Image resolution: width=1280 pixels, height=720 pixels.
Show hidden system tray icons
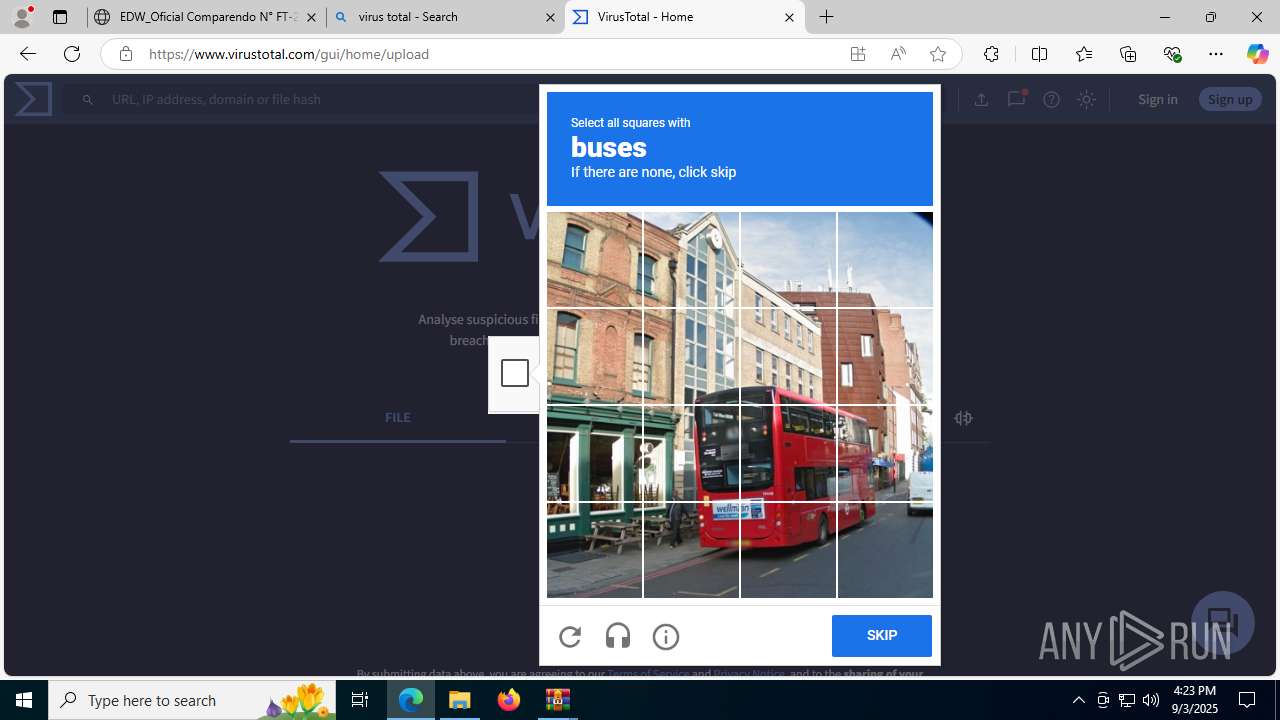click(1078, 700)
